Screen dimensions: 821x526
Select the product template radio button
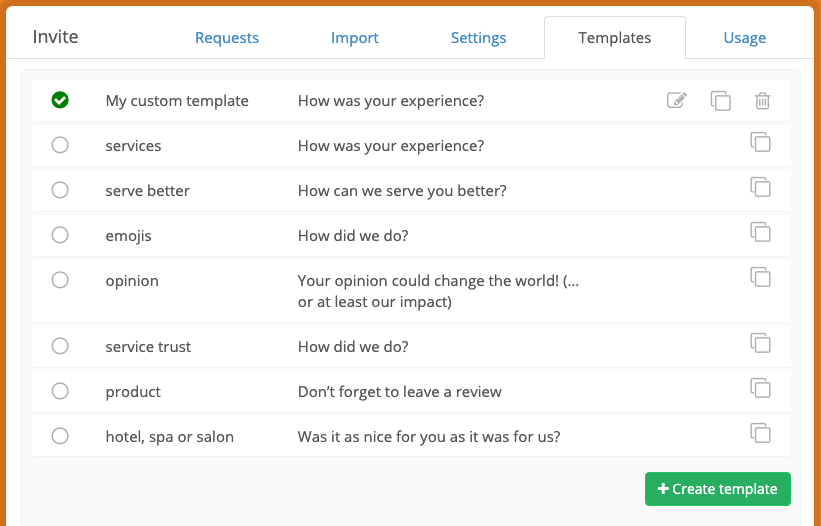[x=60, y=391]
